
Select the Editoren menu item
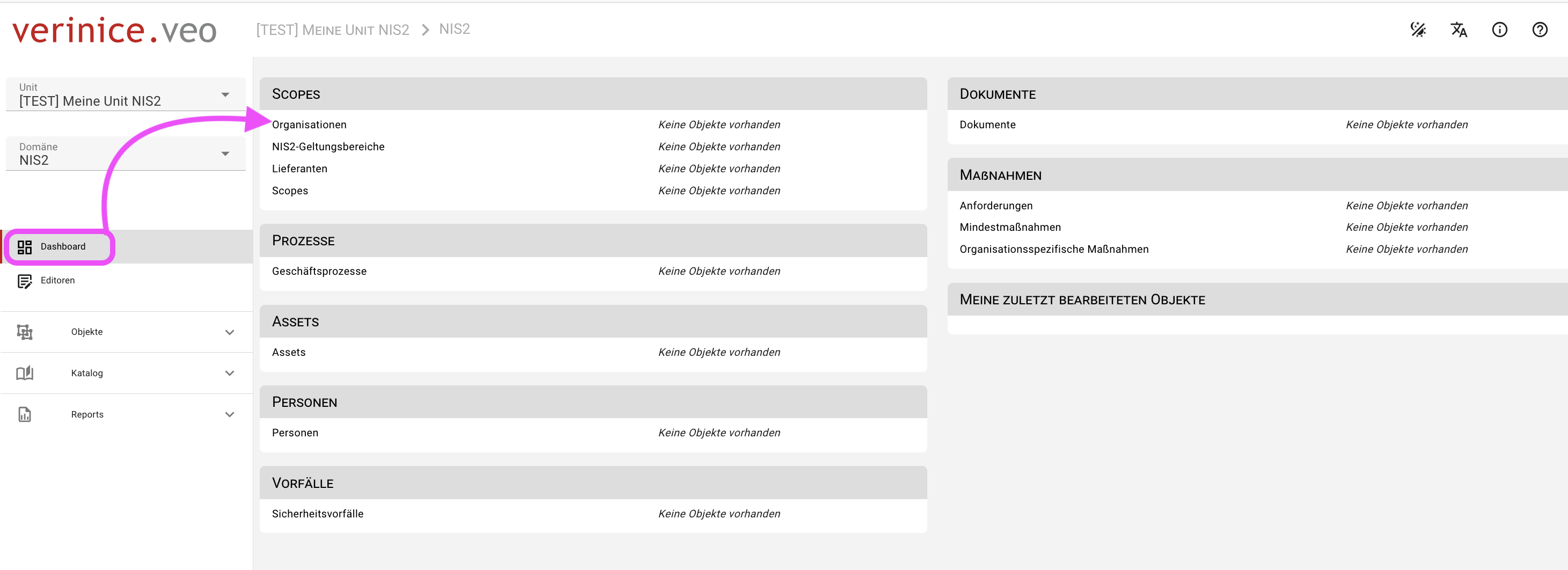coord(58,281)
